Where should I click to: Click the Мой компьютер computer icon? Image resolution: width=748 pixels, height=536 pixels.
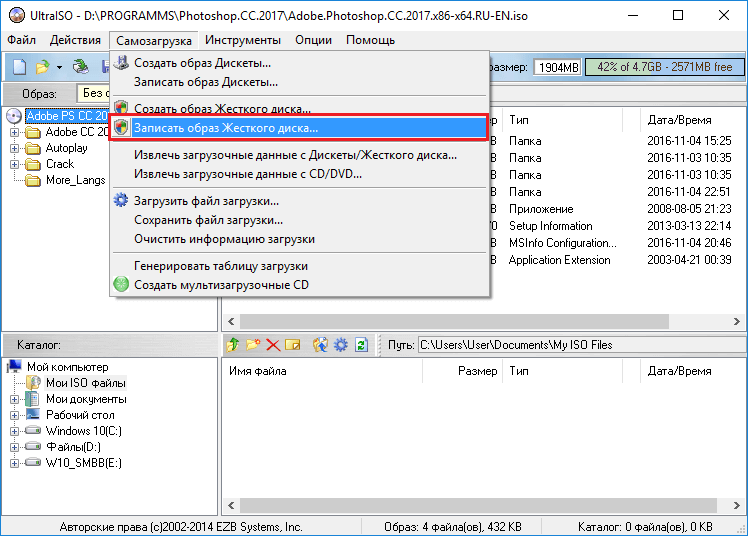click(15, 366)
